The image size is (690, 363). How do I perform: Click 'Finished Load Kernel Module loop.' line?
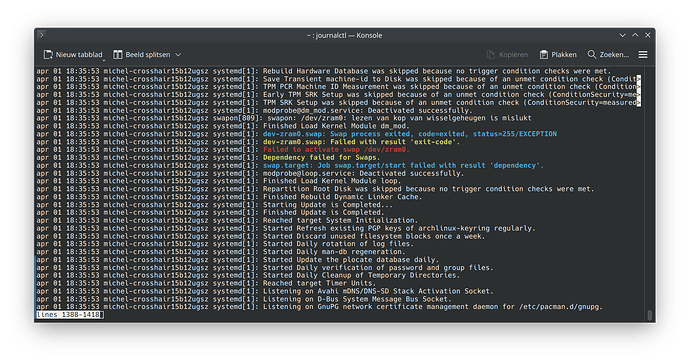point(332,181)
